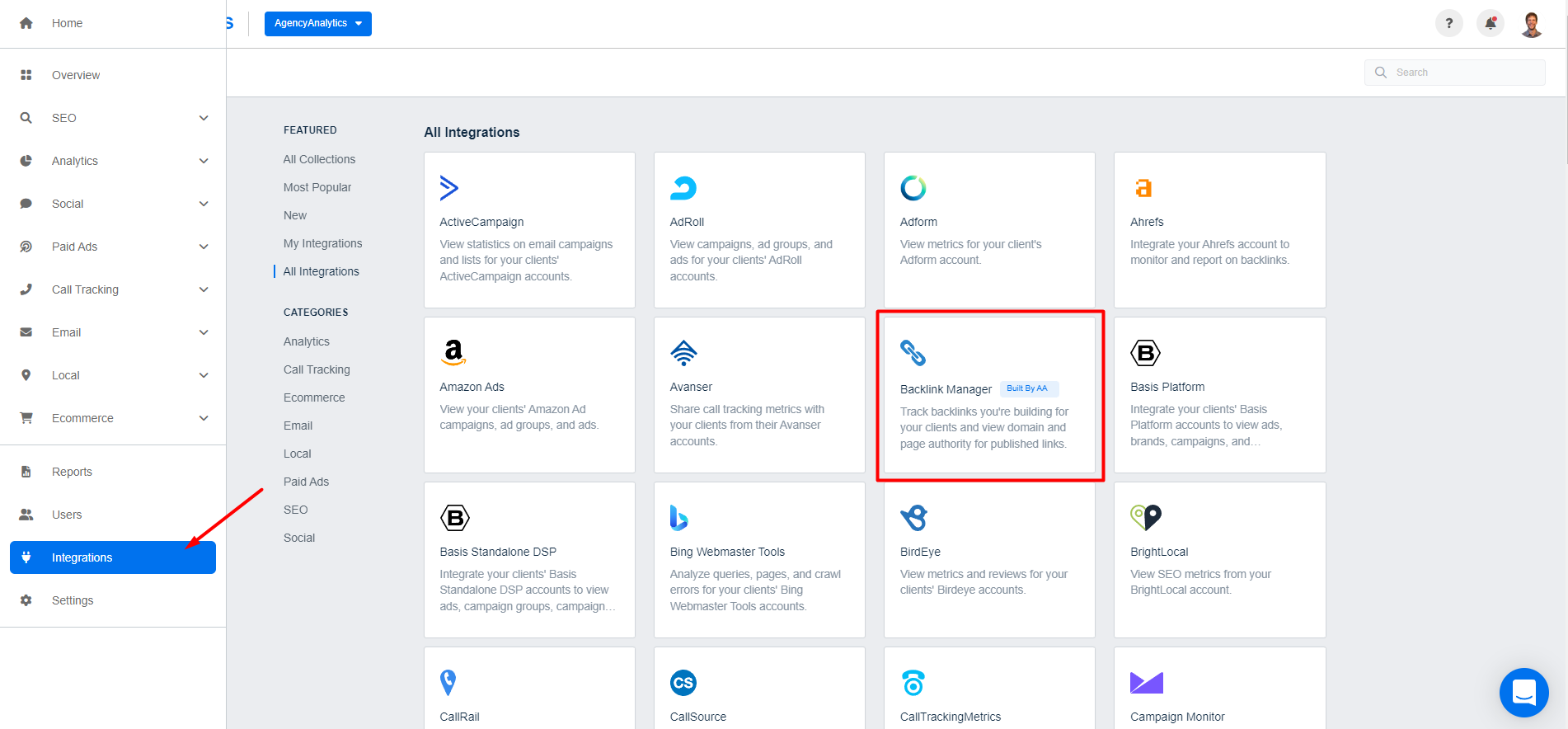The height and width of the screenshot is (729, 1568).
Task: Filter by Ecommerce category
Action: tap(314, 397)
